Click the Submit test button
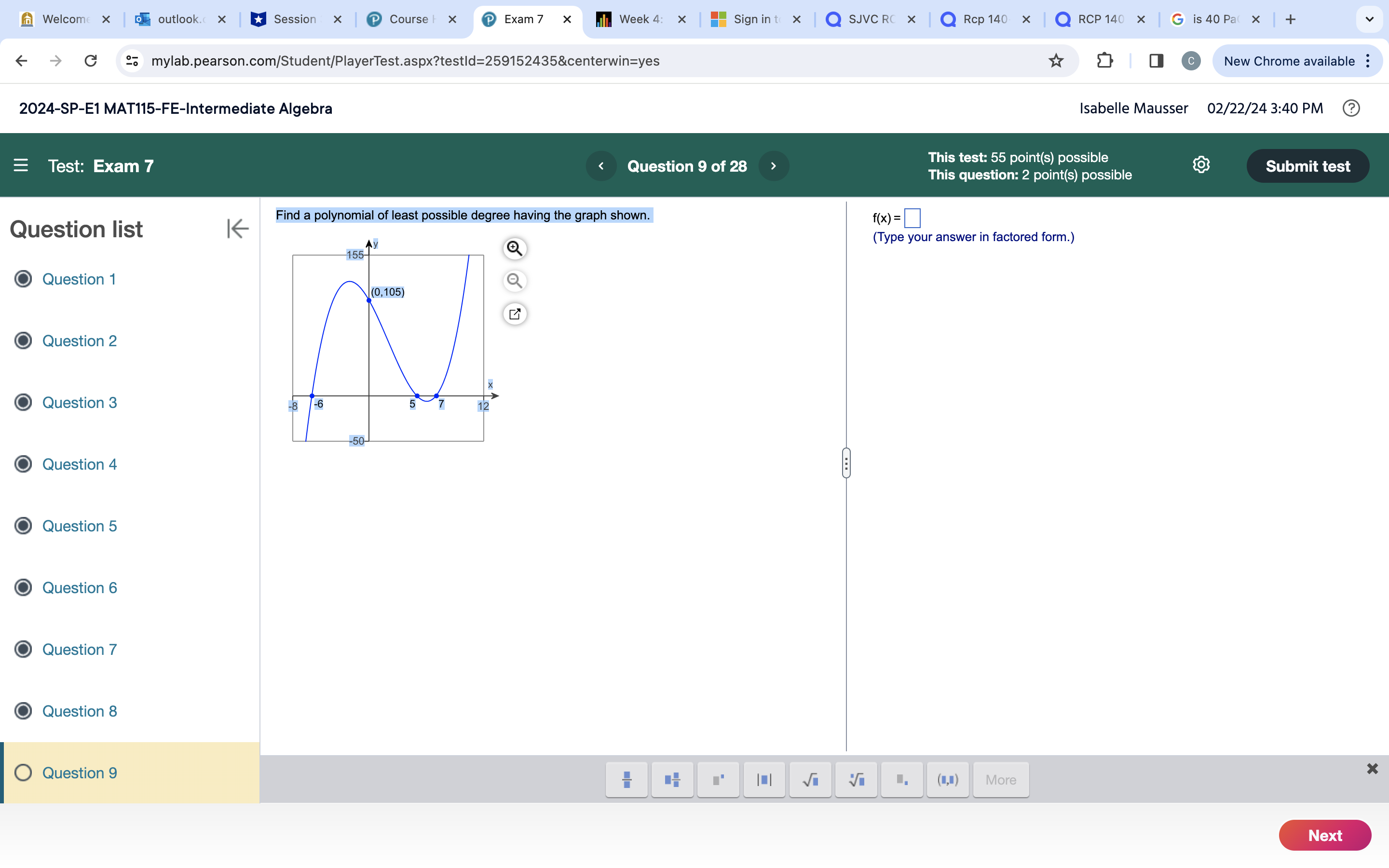This screenshot has height=868, width=1389. point(1307,166)
